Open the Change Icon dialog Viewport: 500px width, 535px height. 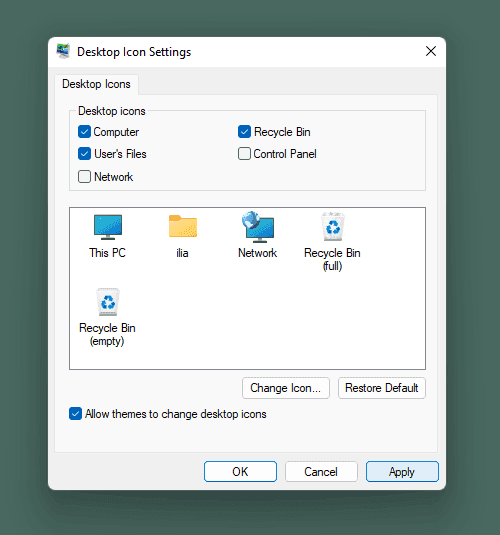point(286,388)
